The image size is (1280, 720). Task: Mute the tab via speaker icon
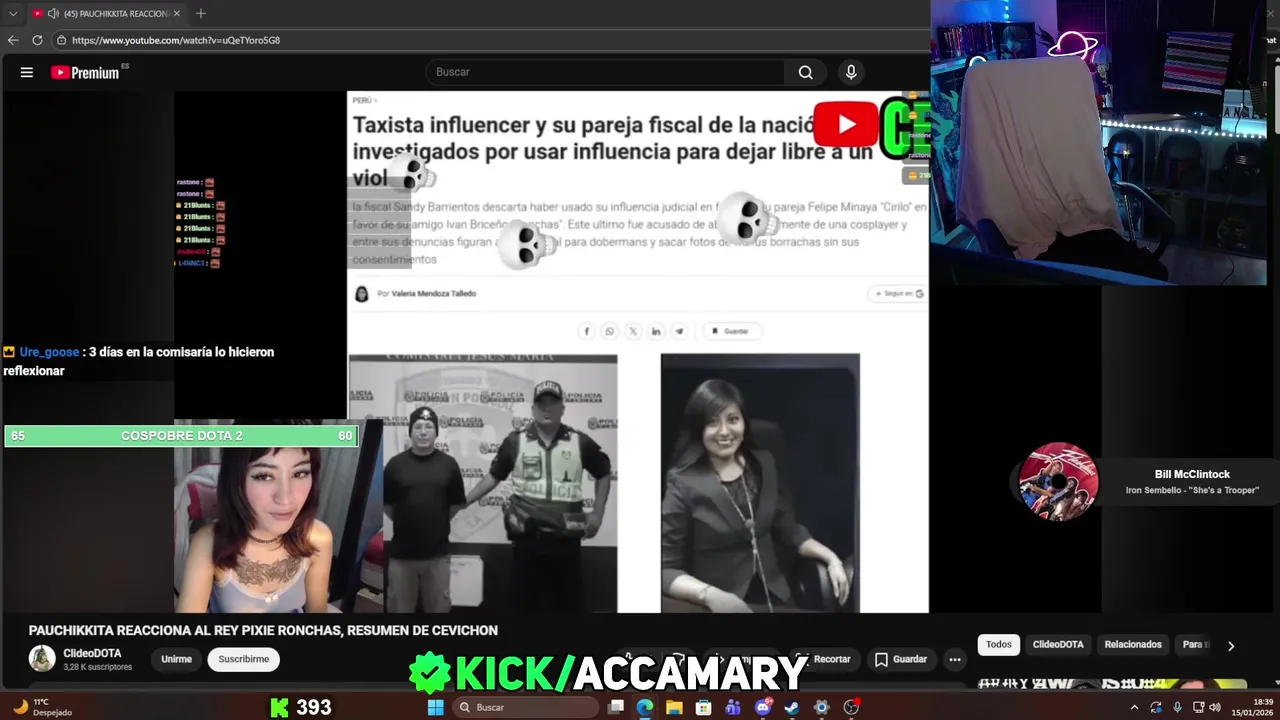pyautogui.click(x=52, y=13)
